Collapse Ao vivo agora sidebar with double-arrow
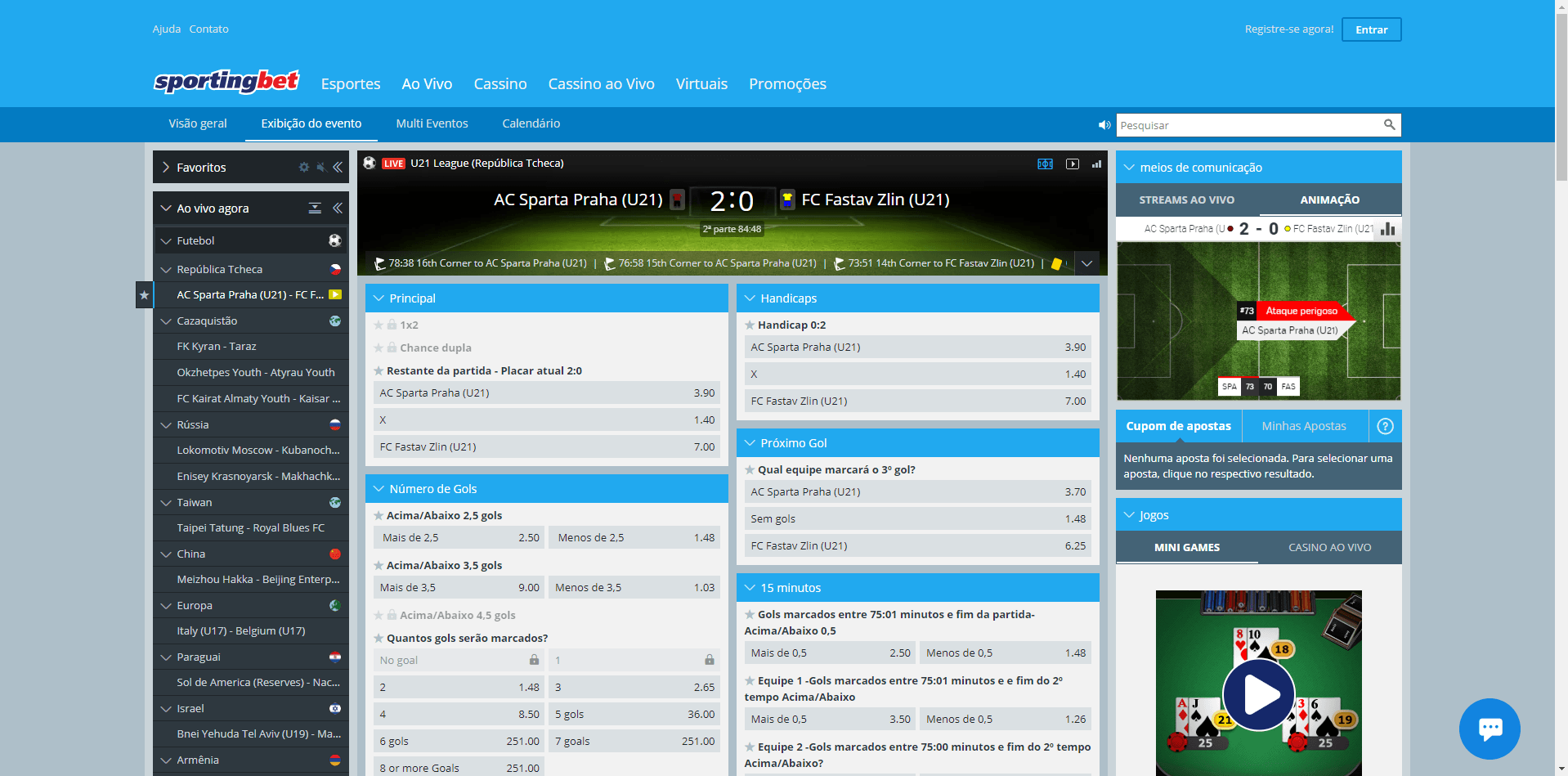 pyautogui.click(x=338, y=208)
